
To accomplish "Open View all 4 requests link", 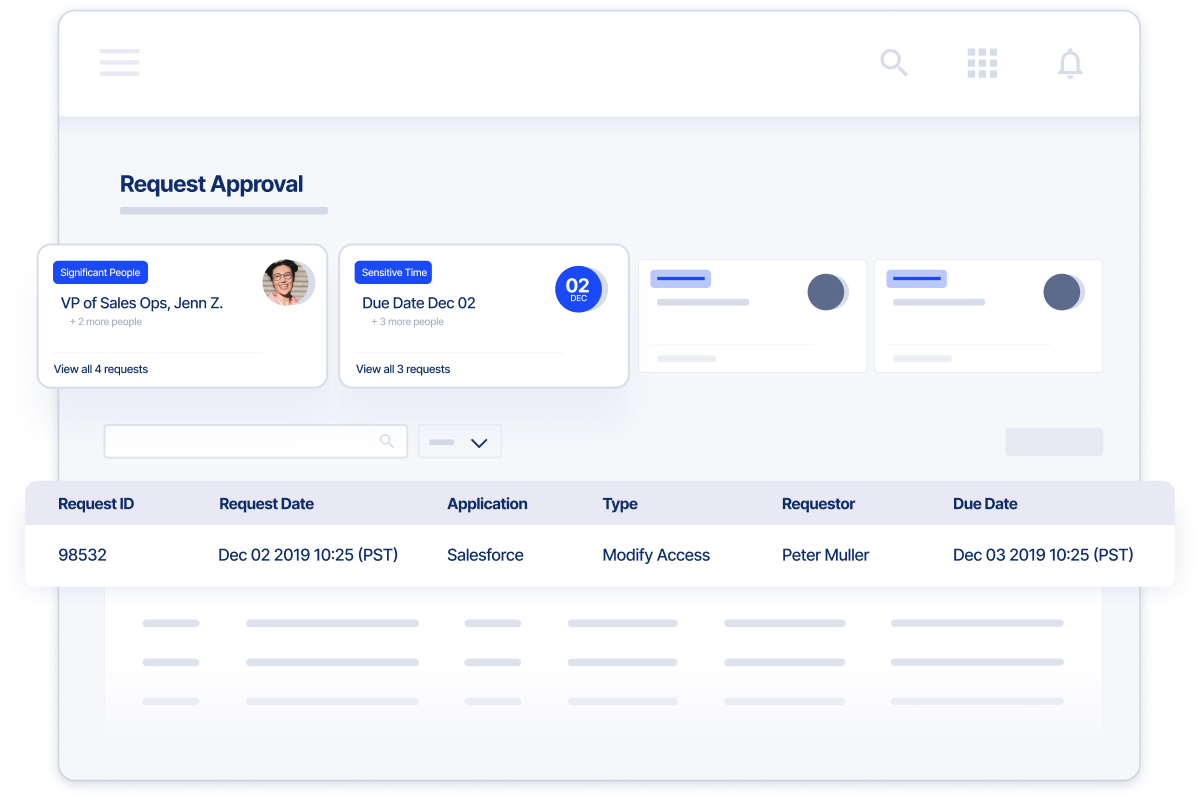I will coord(101,369).
